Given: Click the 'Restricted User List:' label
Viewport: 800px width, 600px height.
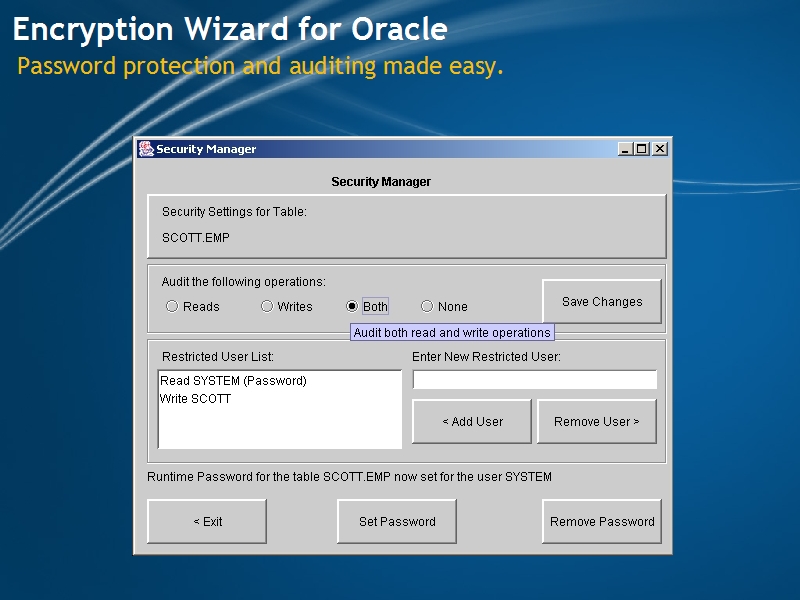Looking at the screenshot, I should pyautogui.click(x=218, y=357).
